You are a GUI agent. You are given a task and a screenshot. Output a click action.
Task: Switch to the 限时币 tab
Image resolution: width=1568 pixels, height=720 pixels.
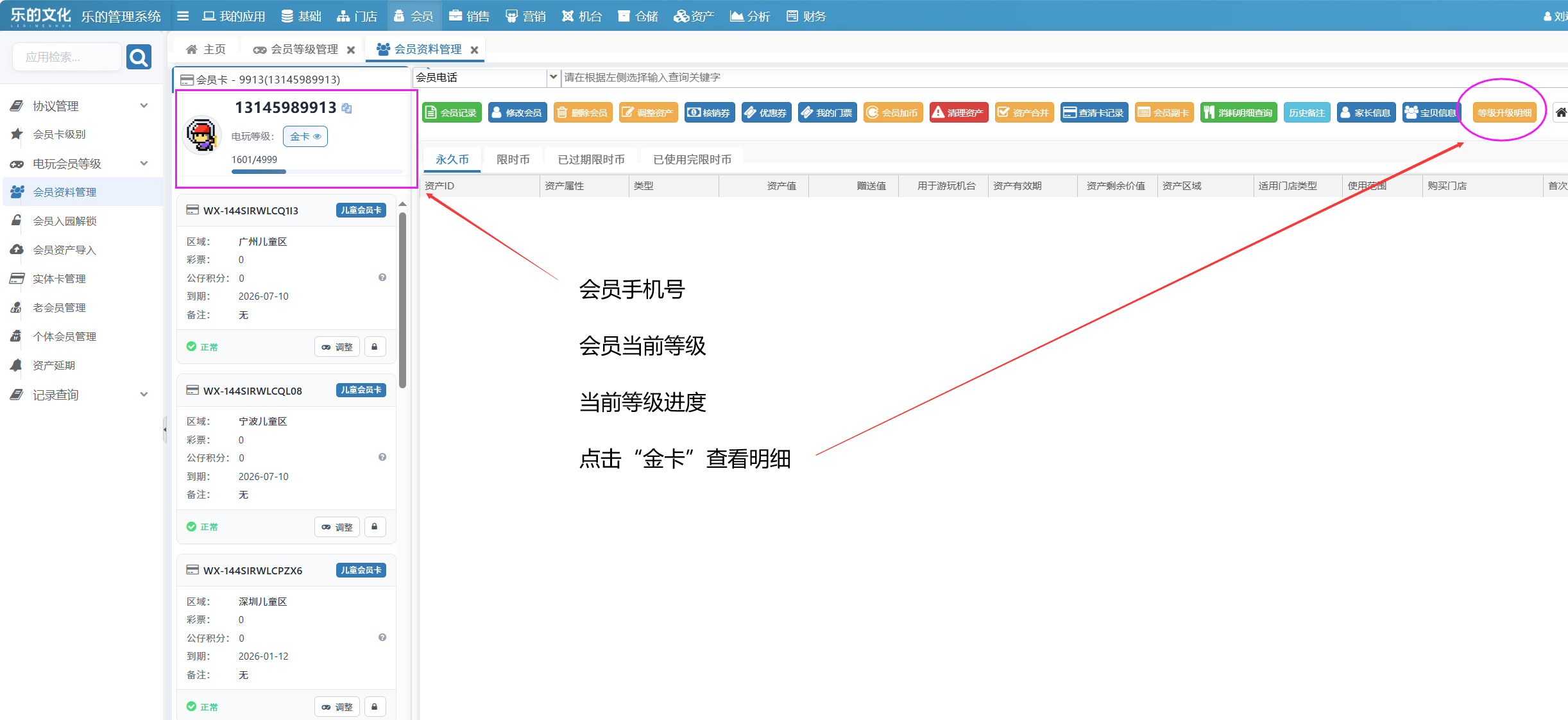click(x=513, y=159)
